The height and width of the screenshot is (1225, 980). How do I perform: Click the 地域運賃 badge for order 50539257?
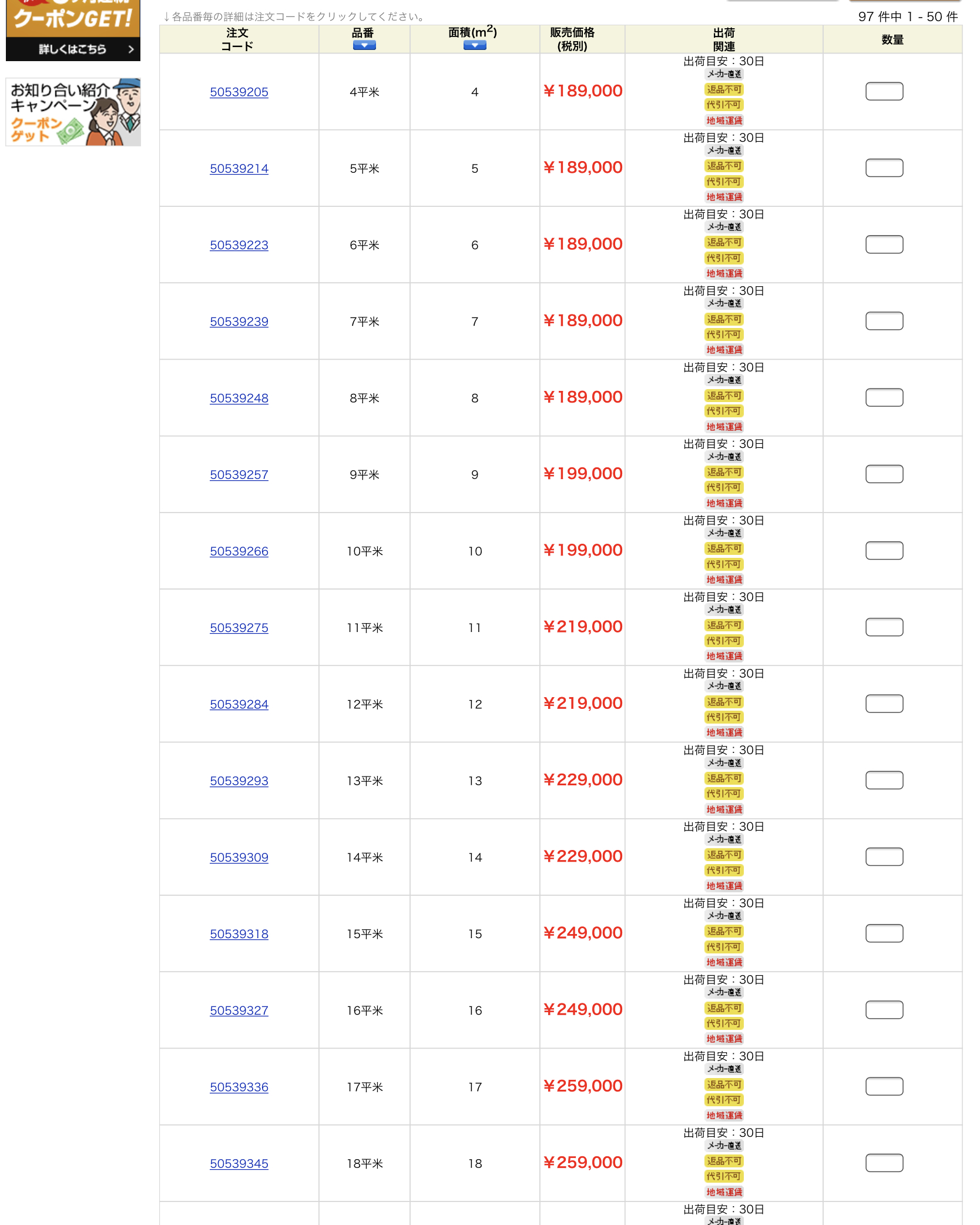point(724,503)
